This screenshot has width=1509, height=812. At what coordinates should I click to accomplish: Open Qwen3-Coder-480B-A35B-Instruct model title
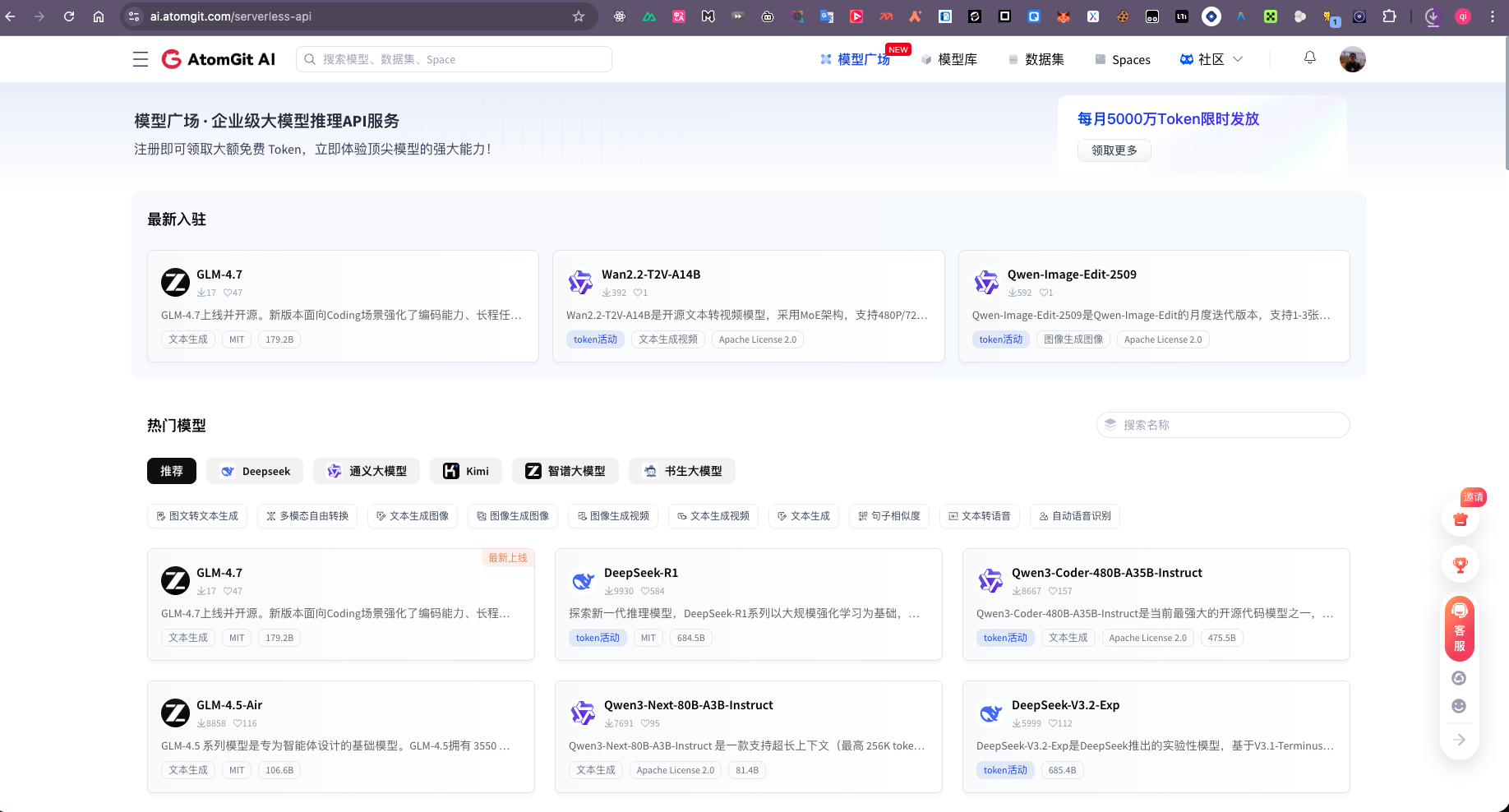[1106, 573]
